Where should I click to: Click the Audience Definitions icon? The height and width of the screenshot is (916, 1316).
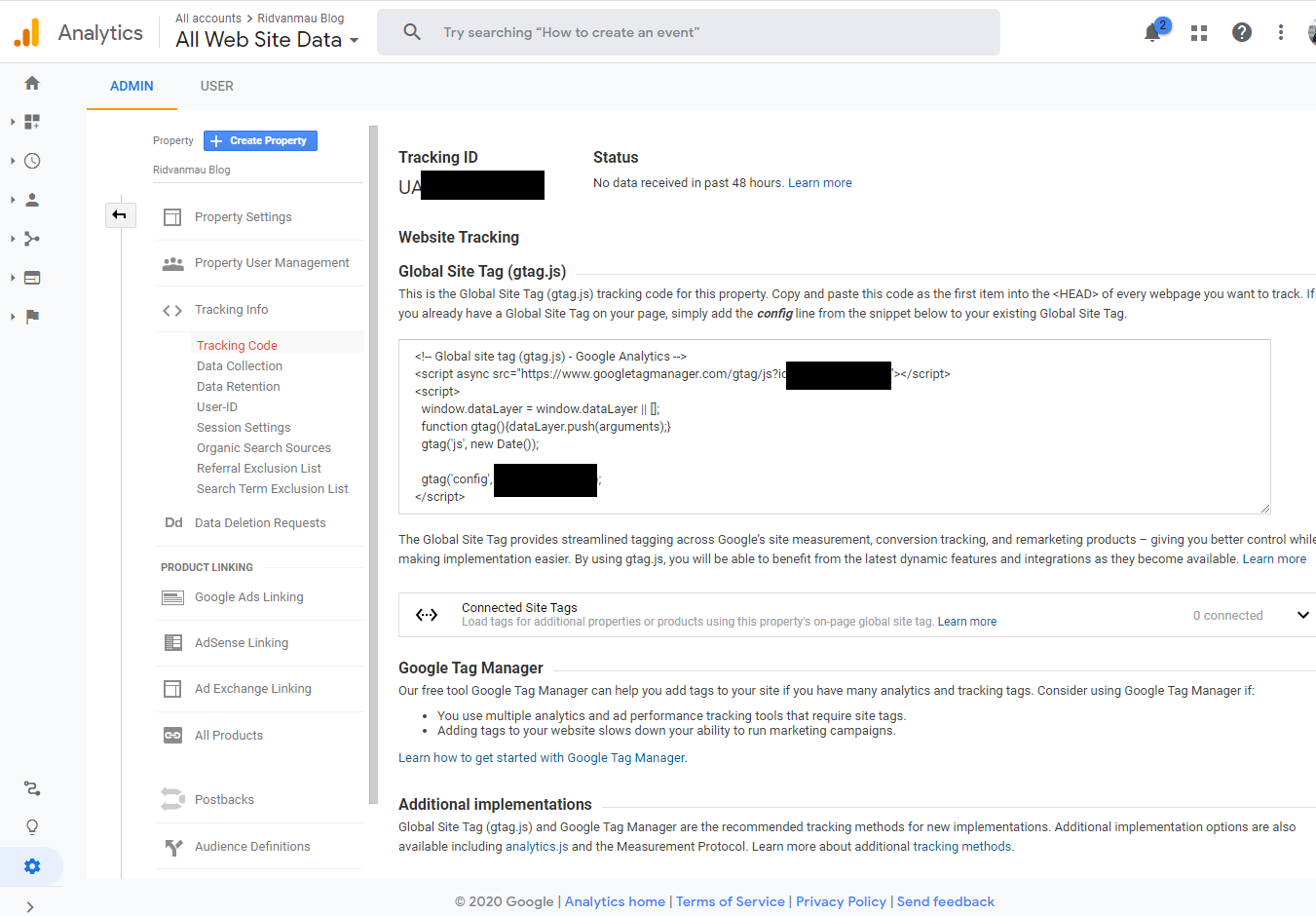coord(173,847)
